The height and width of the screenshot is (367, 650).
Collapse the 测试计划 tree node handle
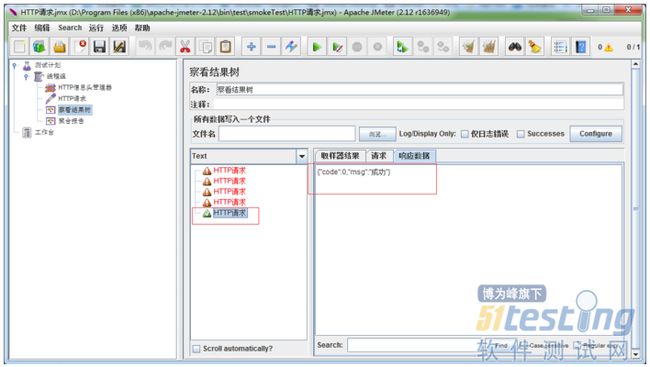coord(15,66)
